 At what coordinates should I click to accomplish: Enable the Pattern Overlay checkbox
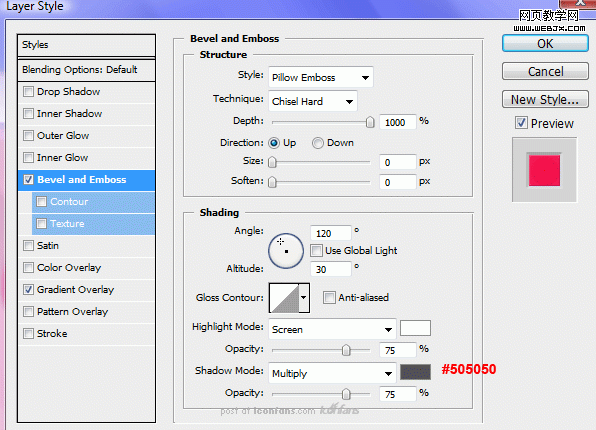(28, 312)
